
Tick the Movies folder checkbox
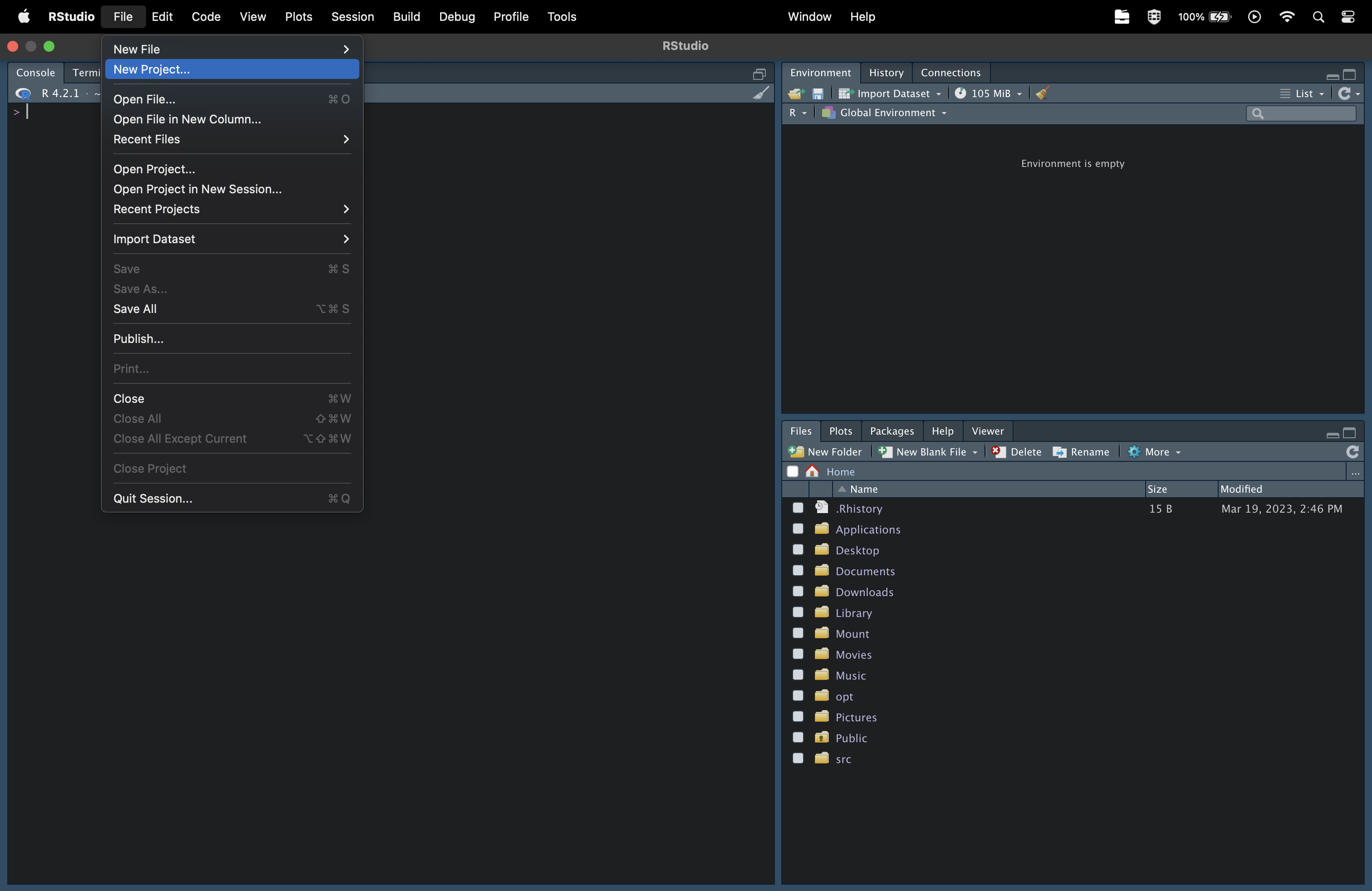point(798,654)
